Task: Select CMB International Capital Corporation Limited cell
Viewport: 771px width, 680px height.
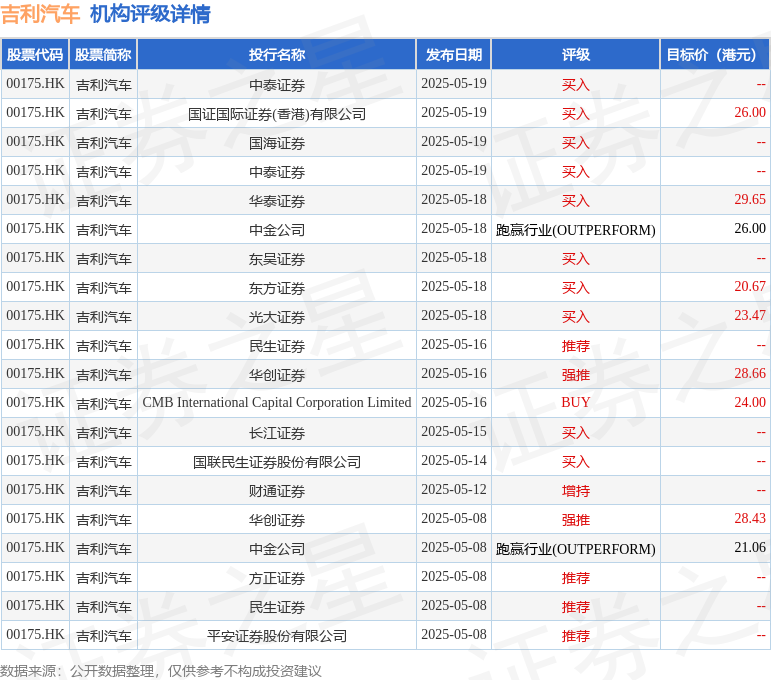Action: (277, 402)
